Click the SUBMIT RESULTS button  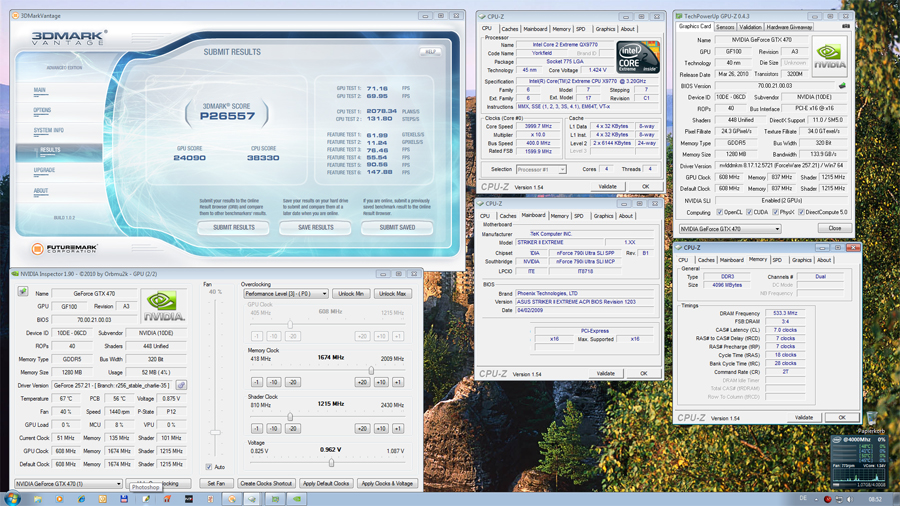pyautogui.click(x=234, y=228)
